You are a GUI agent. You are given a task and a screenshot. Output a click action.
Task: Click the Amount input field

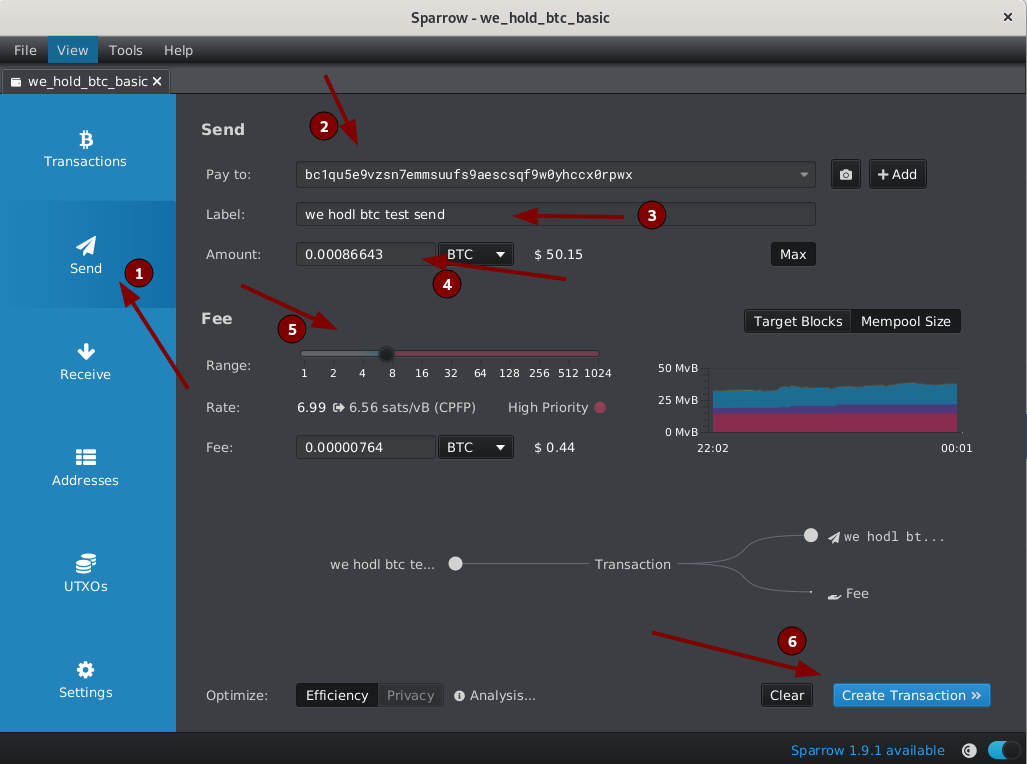(x=365, y=254)
